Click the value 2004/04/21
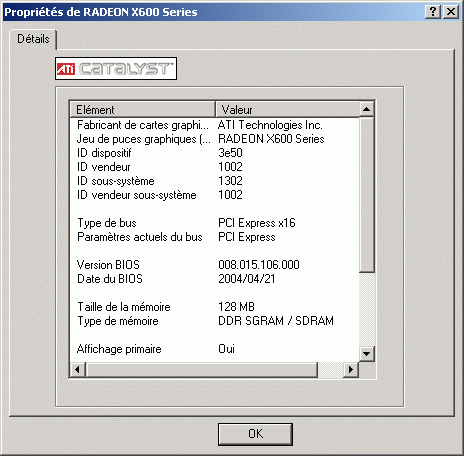Screen dimensions: 464x456 coord(247,279)
